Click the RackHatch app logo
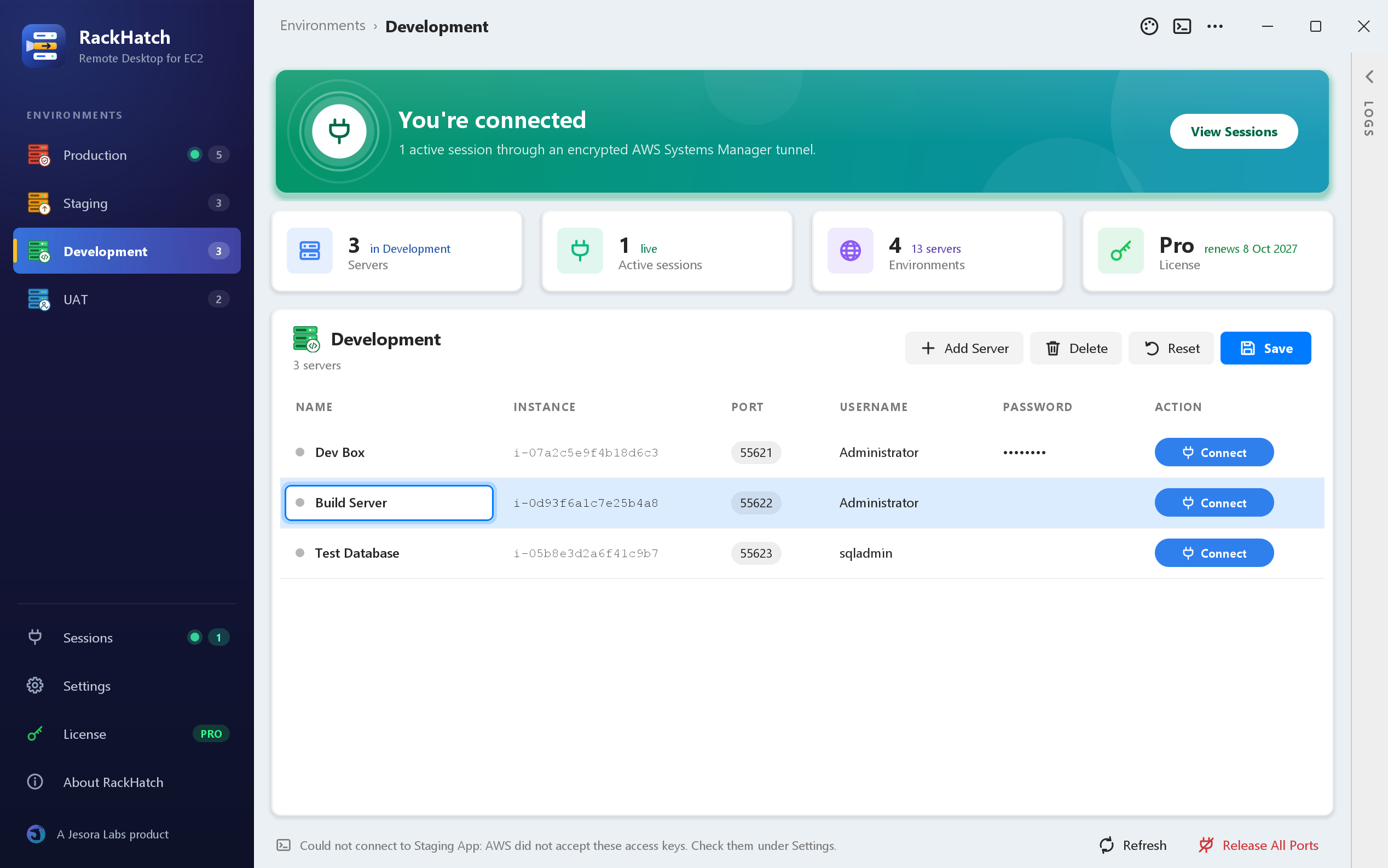This screenshot has width=1388, height=868. coord(44,46)
